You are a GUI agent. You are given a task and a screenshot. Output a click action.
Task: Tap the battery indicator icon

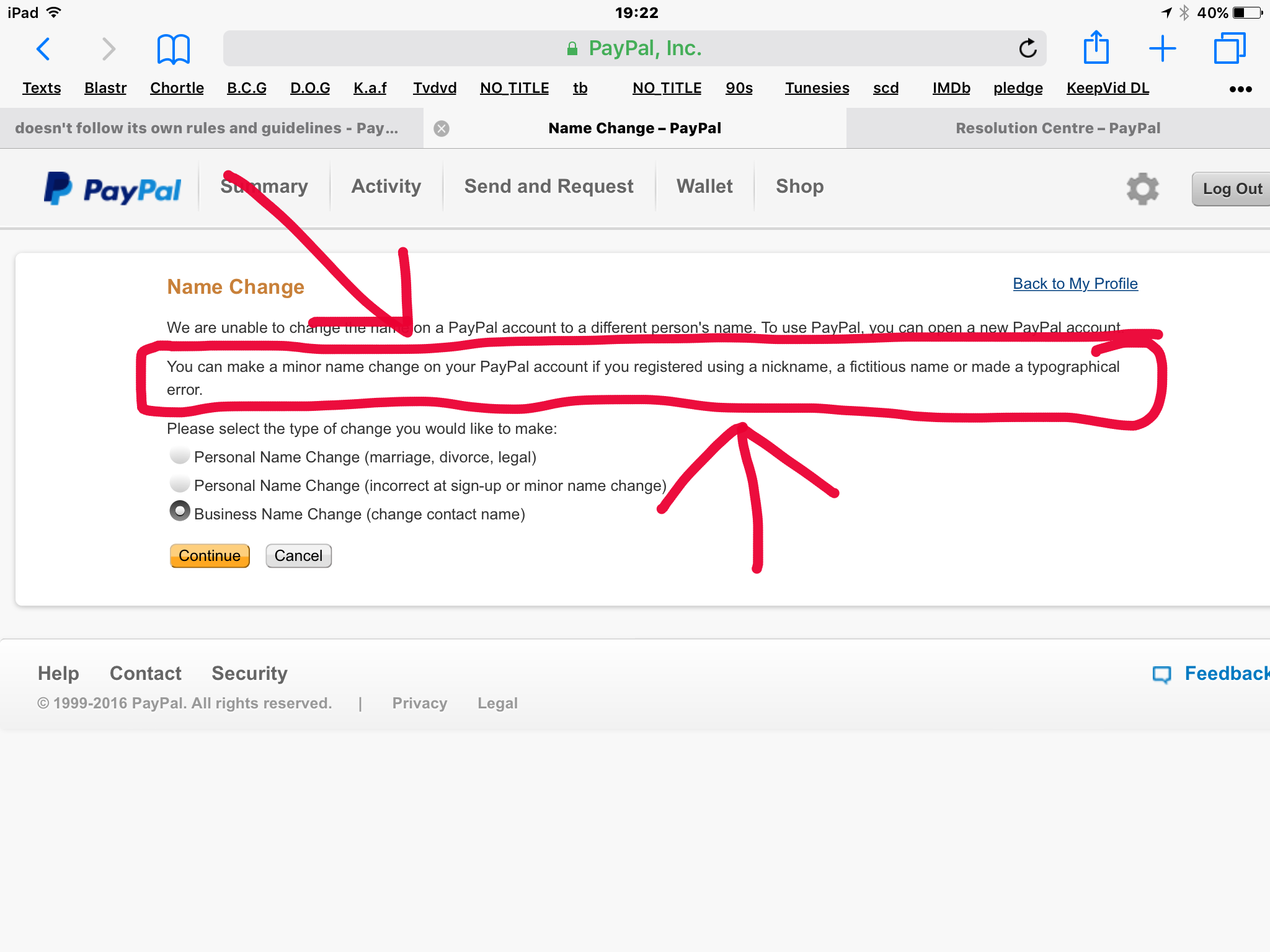pos(1248,12)
